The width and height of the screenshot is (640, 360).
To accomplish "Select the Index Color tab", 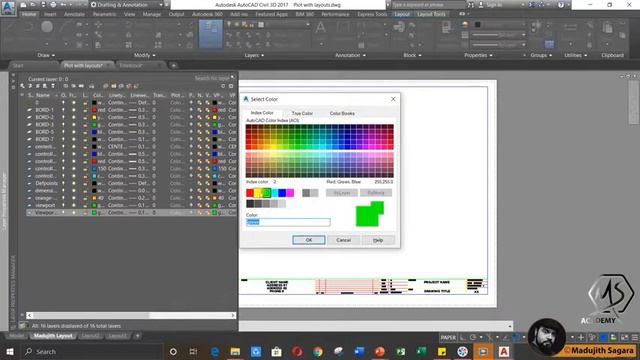I will click(262, 113).
